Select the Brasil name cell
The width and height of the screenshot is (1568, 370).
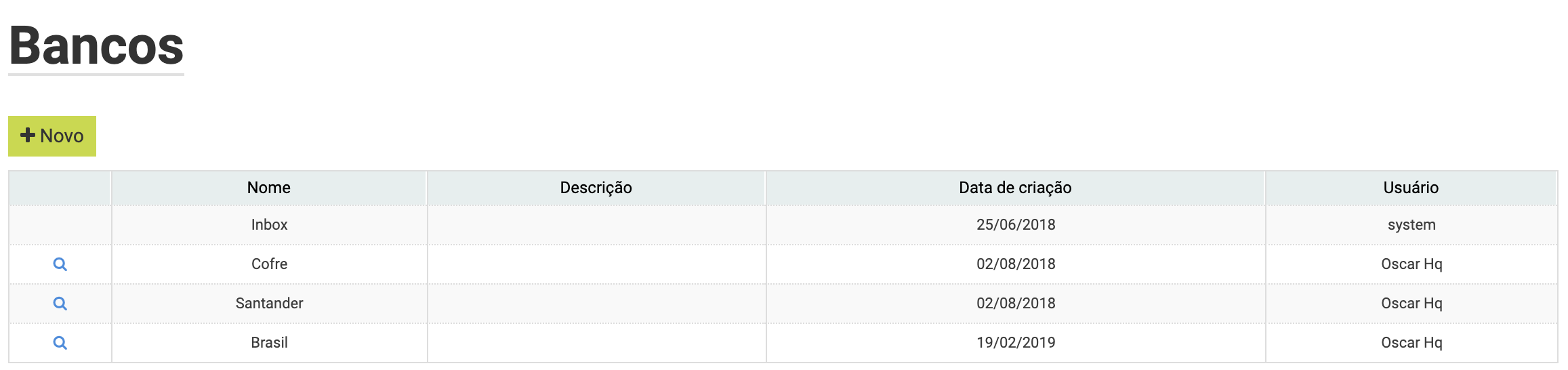[269, 343]
